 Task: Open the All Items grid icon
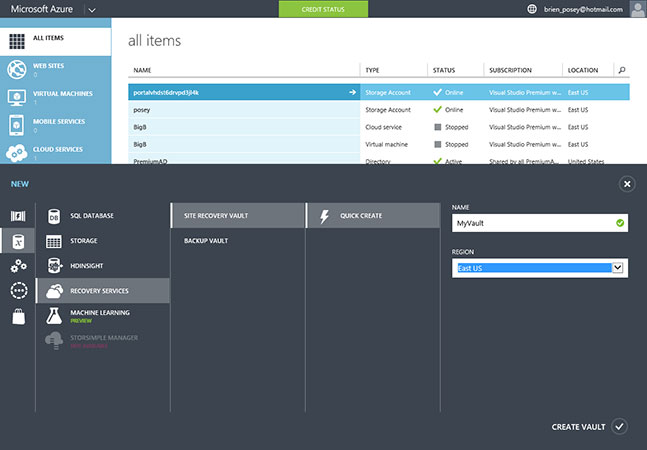click(17, 41)
